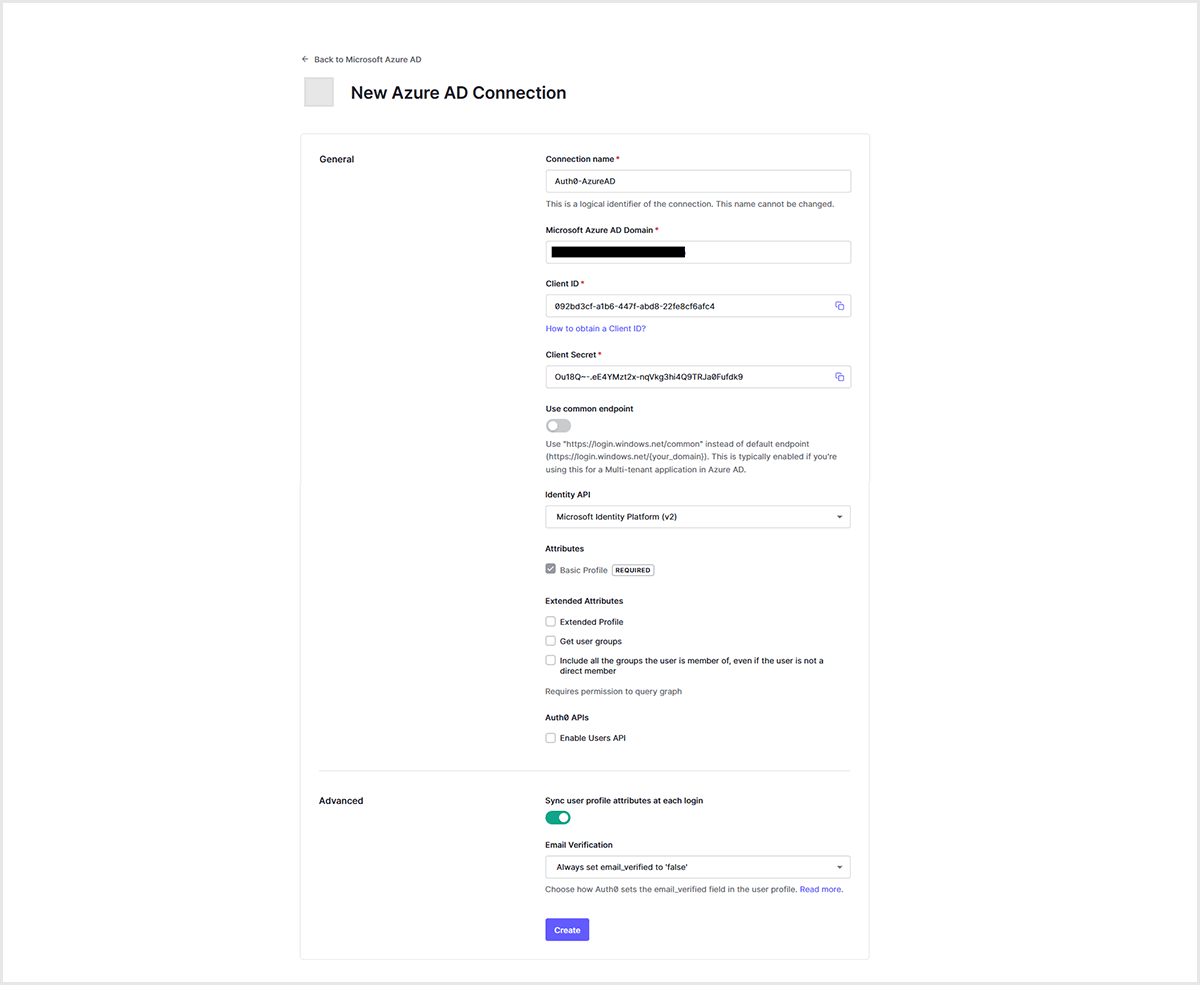Copy the Client Secret value
The height and width of the screenshot is (985, 1200).
839,377
